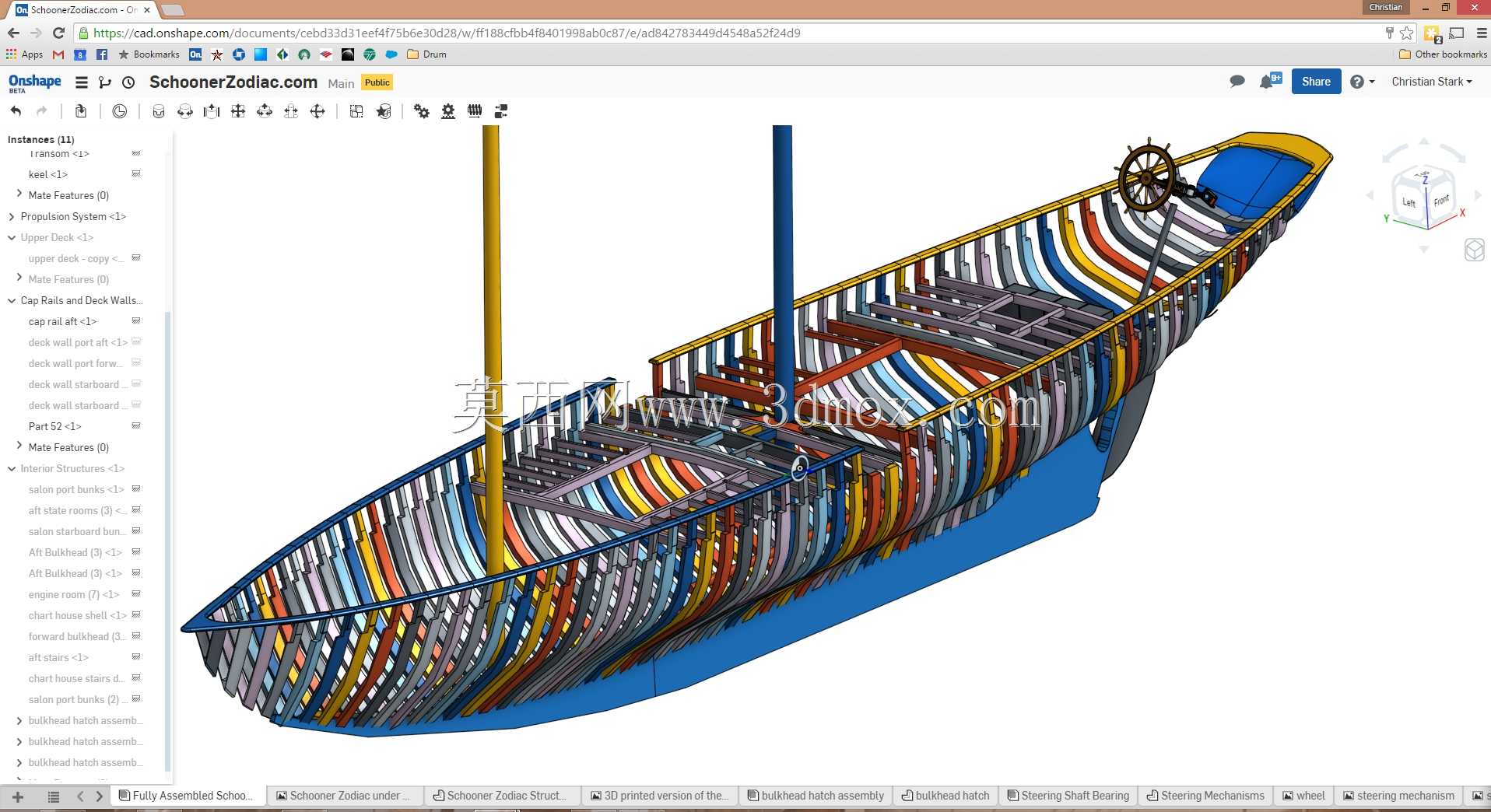Viewport: 1491px width, 812px height.
Task: Collapse Interior Structures <1>
Action: [12, 469]
